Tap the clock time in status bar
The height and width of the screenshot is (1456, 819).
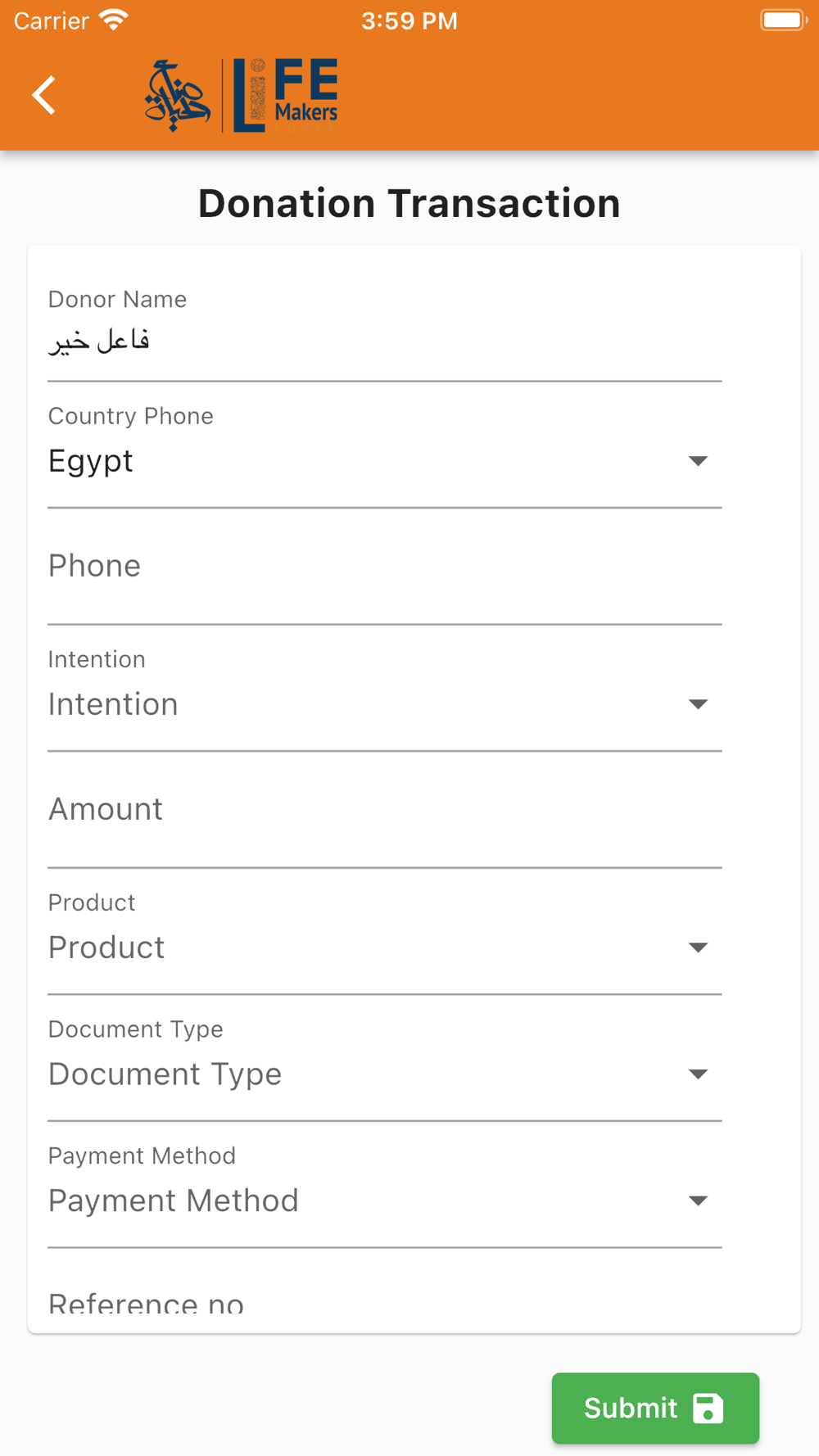point(409,20)
